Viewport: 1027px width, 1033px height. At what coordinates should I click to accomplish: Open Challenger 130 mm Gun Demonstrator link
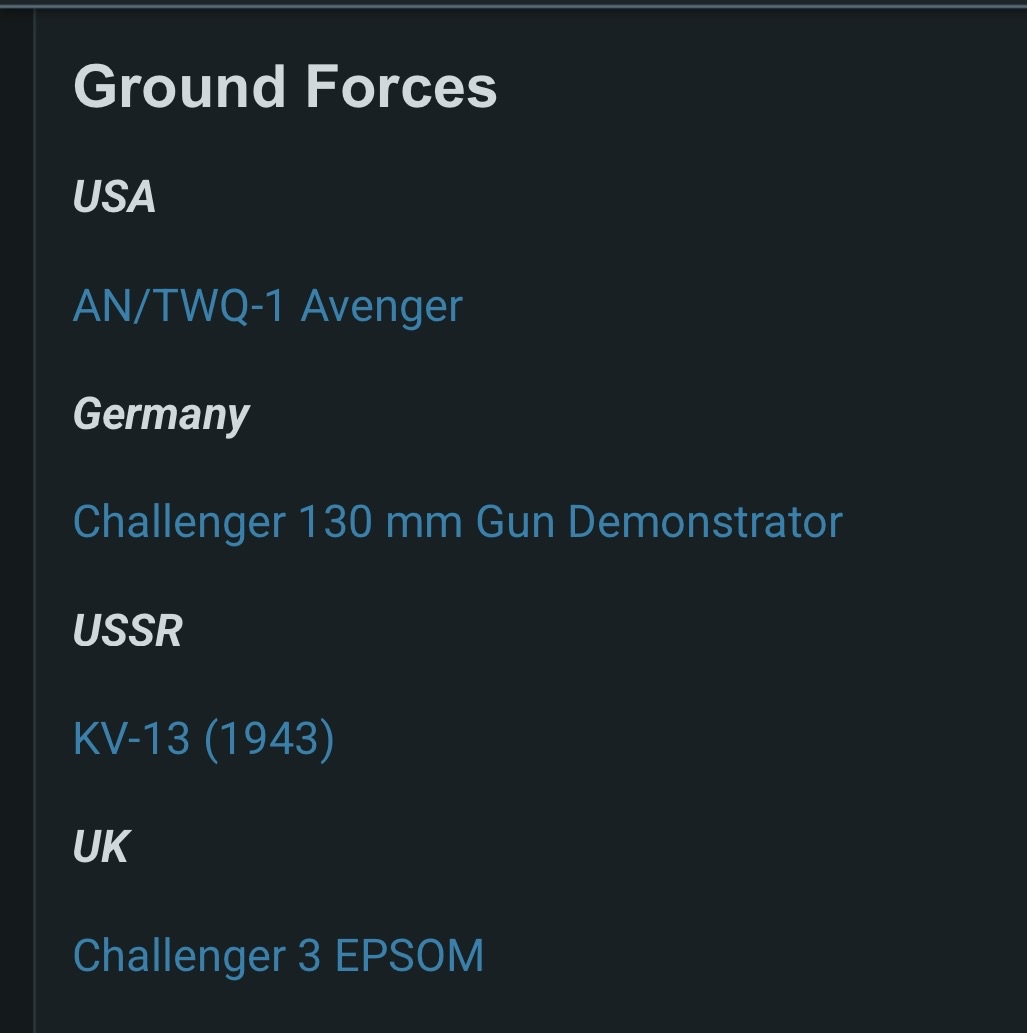coord(457,522)
